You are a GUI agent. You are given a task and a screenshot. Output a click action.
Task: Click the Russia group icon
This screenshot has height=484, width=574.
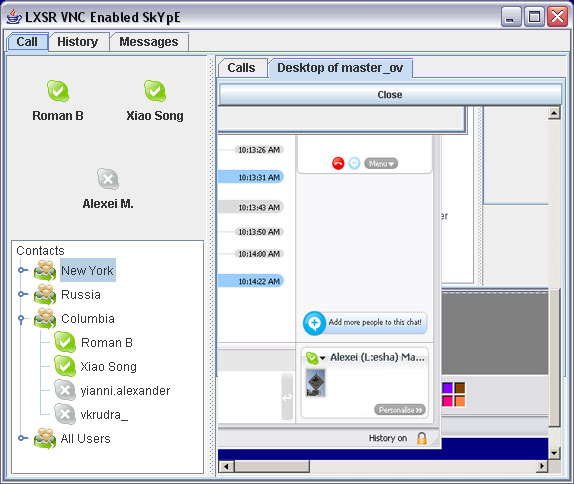(45, 294)
